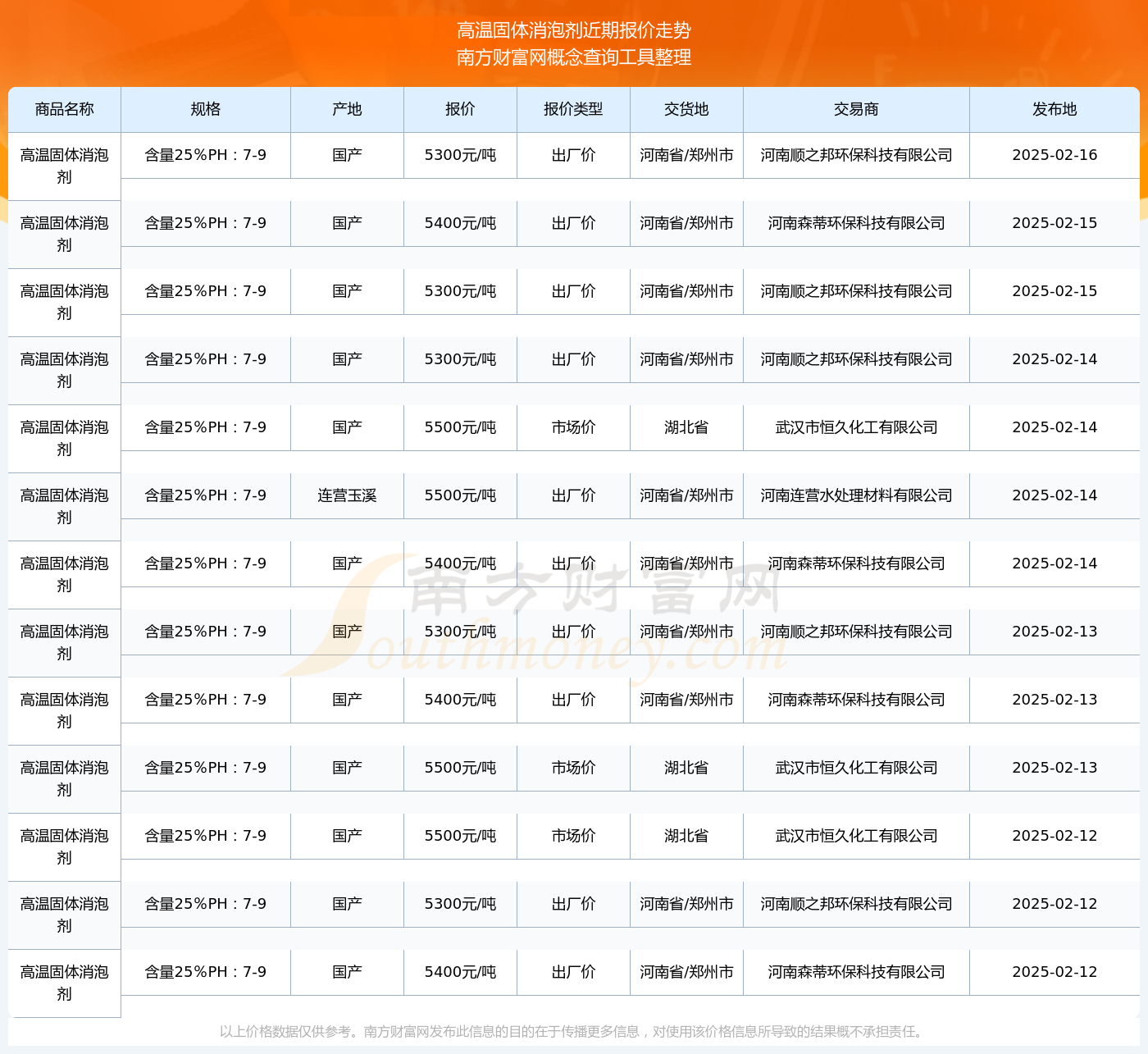The height and width of the screenshot is (1054, 1148).
Task: Click 5400元/吨 in the 2025-02-15 row
Action: (460, 223)
